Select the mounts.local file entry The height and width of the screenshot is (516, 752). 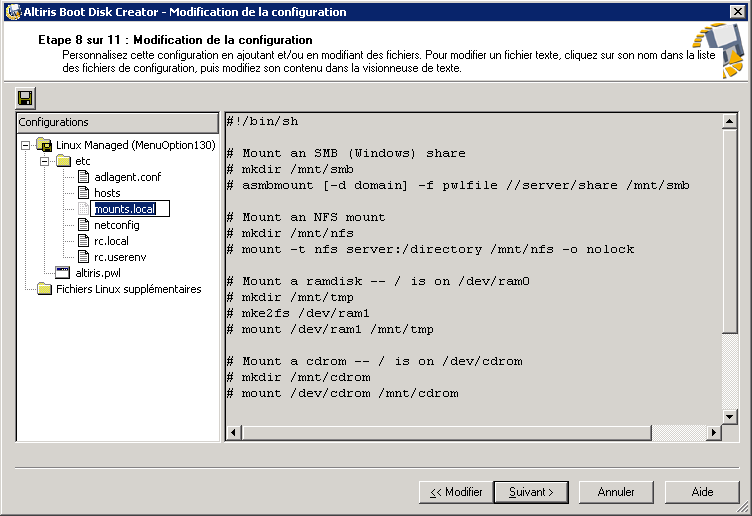pyautogui.click(x=125, y=209)
